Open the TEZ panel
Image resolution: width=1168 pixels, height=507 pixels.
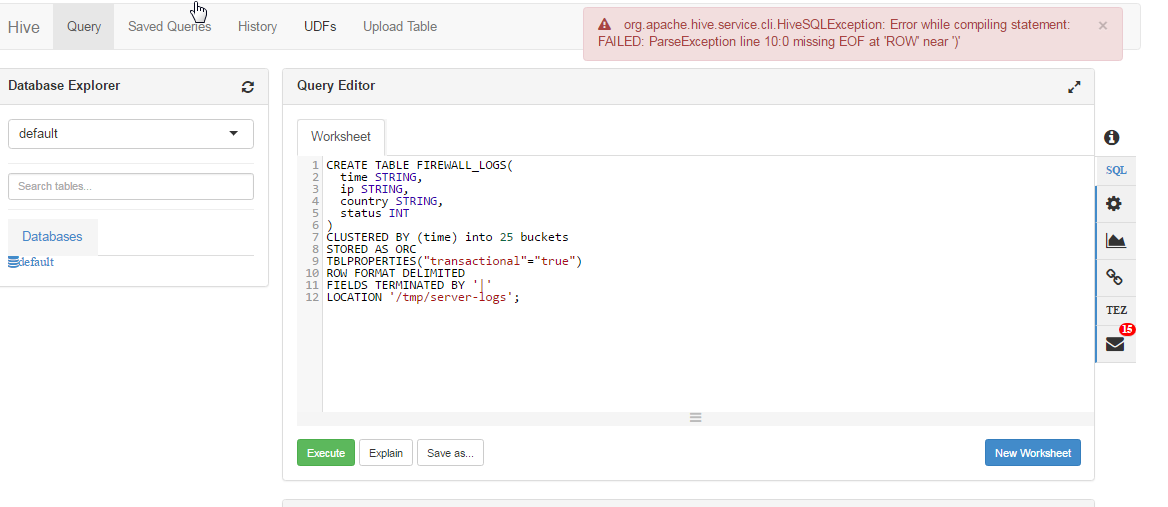click(1116, 310)
